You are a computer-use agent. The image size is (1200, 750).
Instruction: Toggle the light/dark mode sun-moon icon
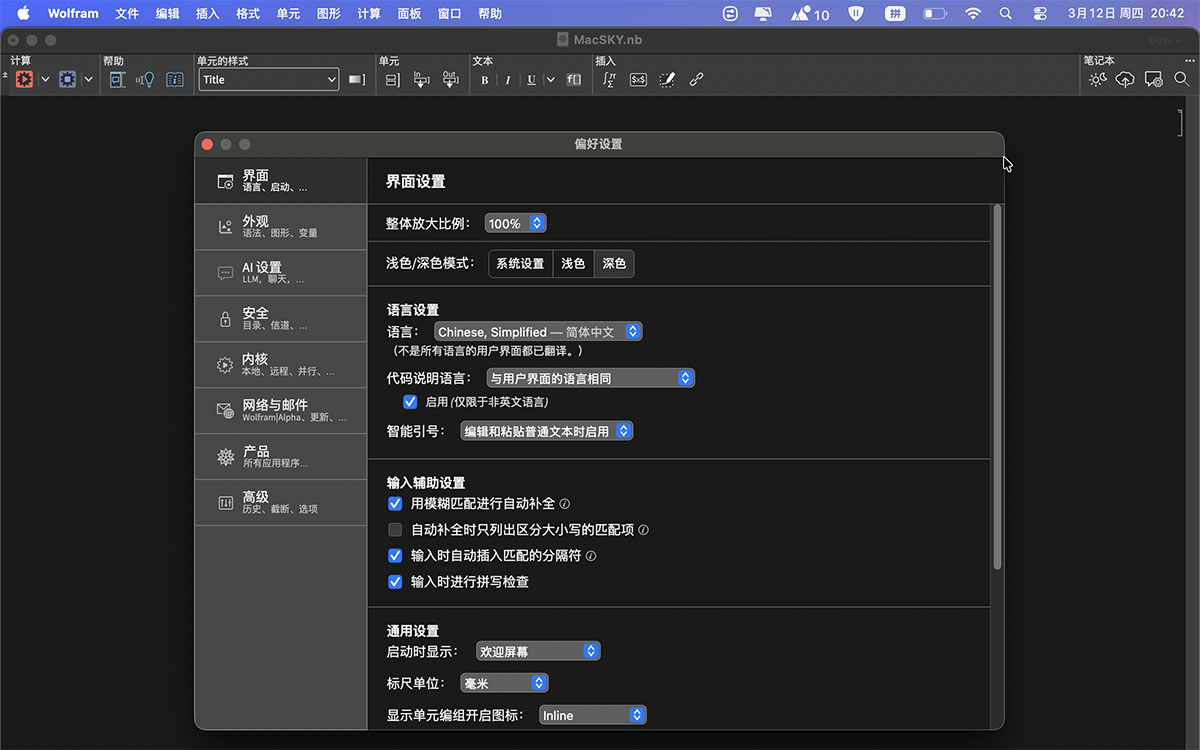(x=1097, y=80)
